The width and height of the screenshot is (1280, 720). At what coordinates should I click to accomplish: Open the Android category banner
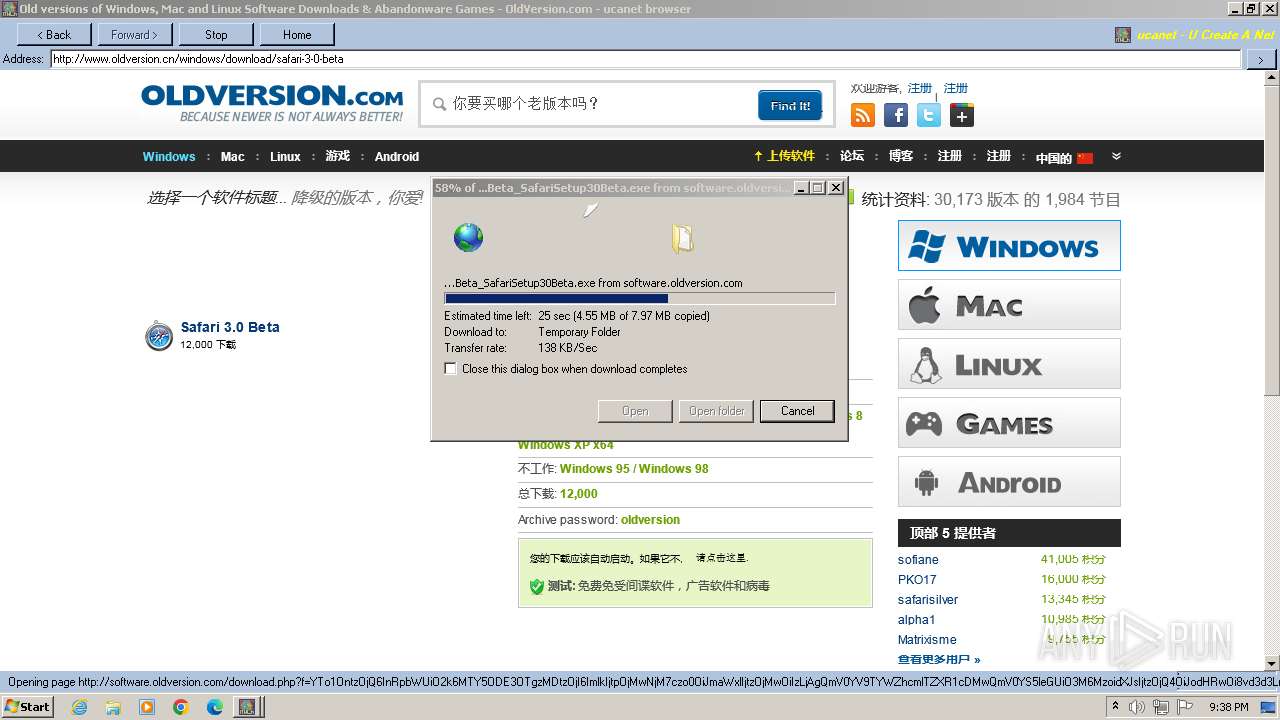coord(1009,482)
